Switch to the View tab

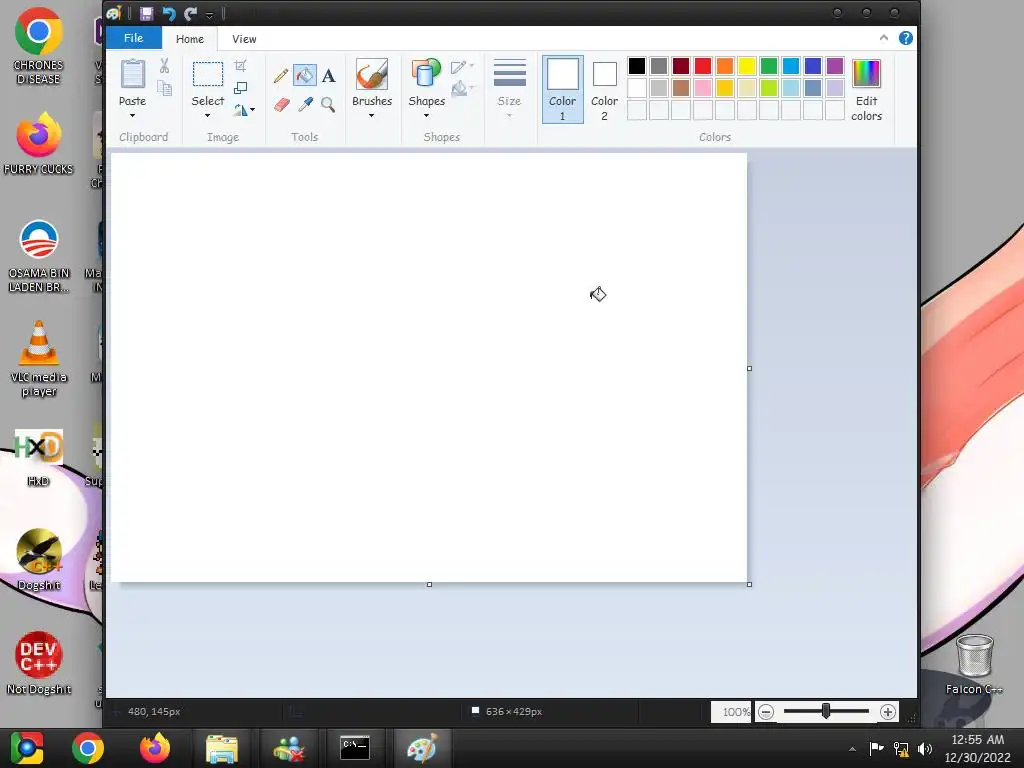coord(244,39)
